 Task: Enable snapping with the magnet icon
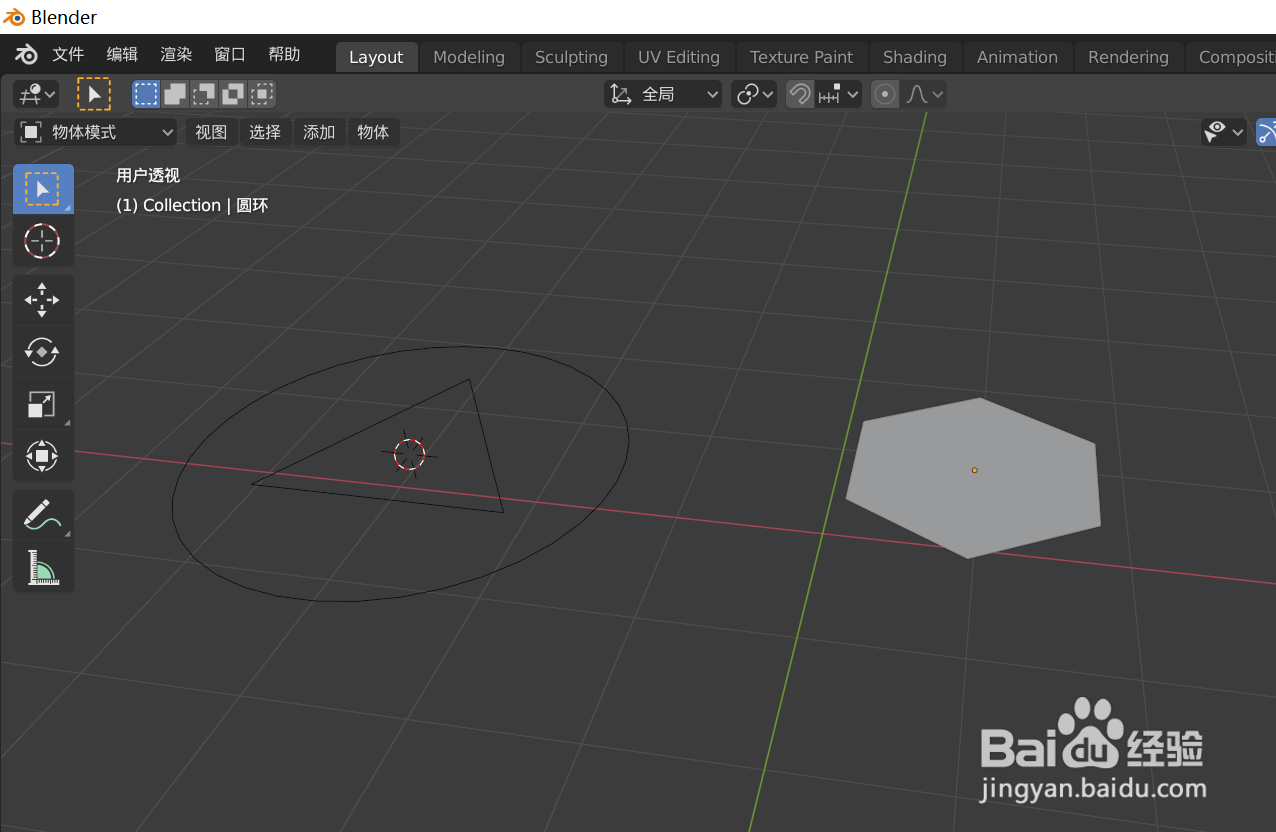[x=799, y=93]
